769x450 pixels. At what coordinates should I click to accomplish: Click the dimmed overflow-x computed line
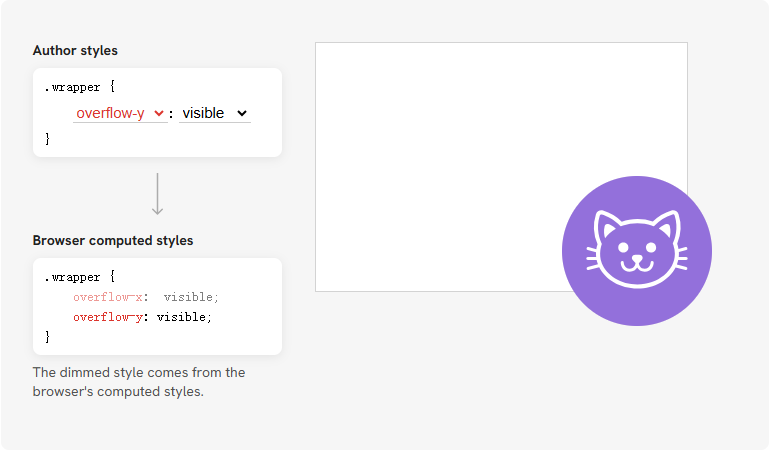pyautogui.click(x=146, y=297)
